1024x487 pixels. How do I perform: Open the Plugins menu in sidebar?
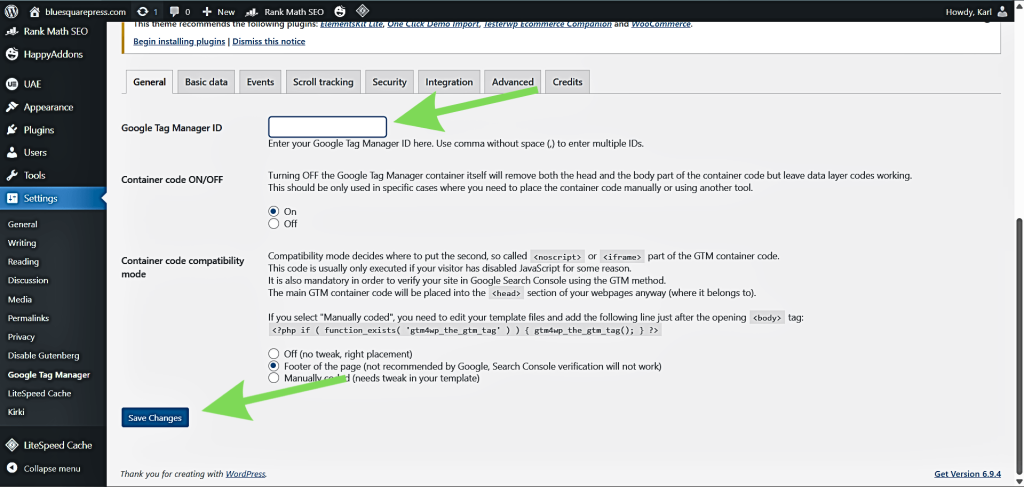coord(38,130)
